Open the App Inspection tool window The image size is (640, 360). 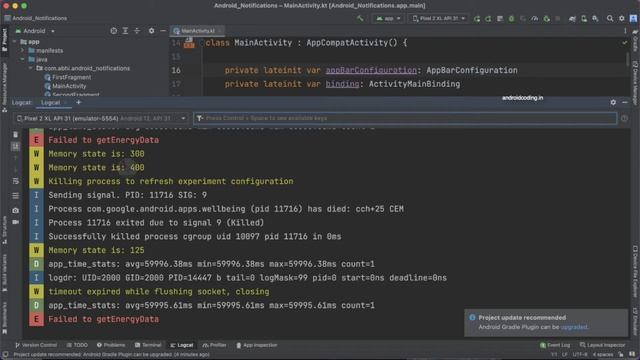pos(257,345)
